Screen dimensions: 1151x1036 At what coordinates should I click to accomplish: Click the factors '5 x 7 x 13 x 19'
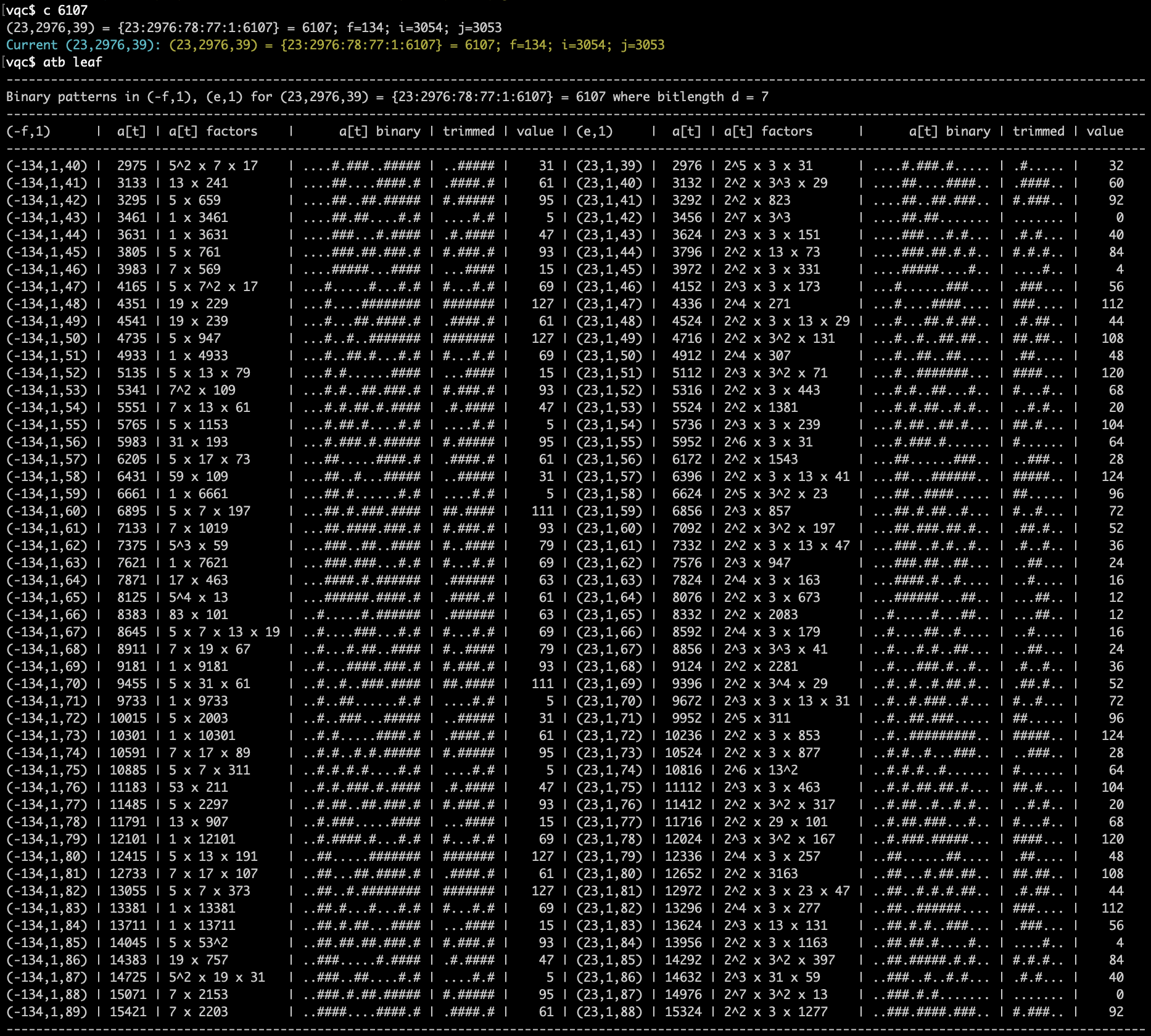[x=225, y=632]
